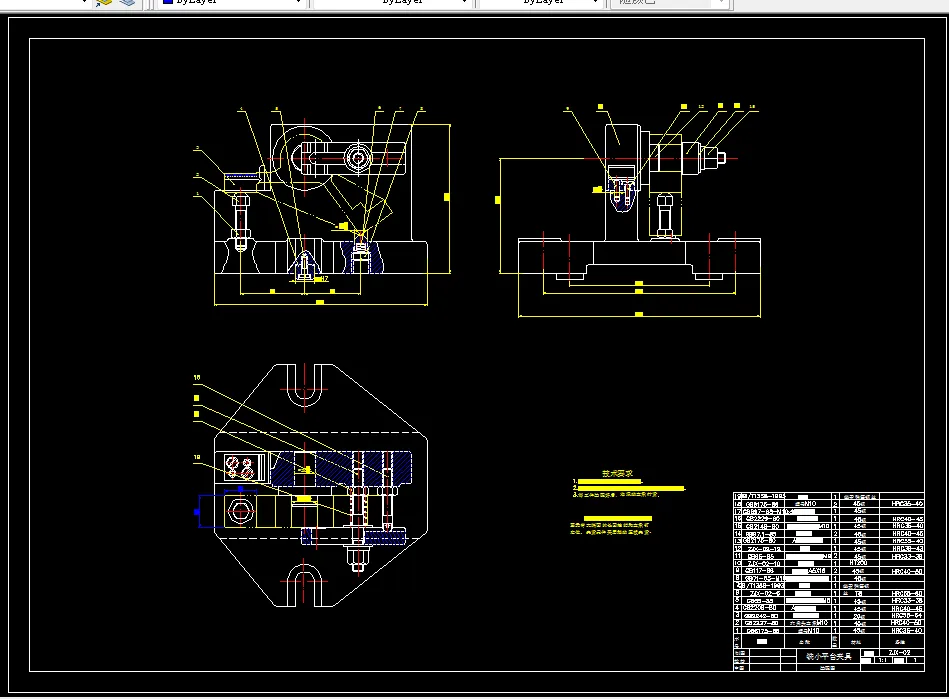This screenshot has height=699, width=949.
Task: Select the hex nut in plan view
Action: (240, 512)
